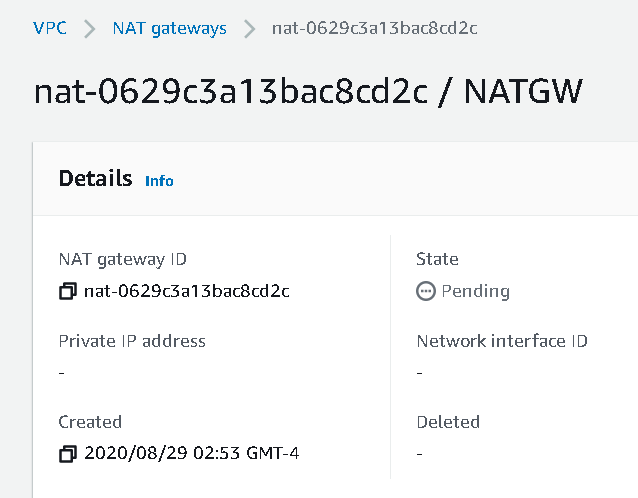
Task: Click the Pending status icon
Action: pyautogui.click(x=426, y=292)
